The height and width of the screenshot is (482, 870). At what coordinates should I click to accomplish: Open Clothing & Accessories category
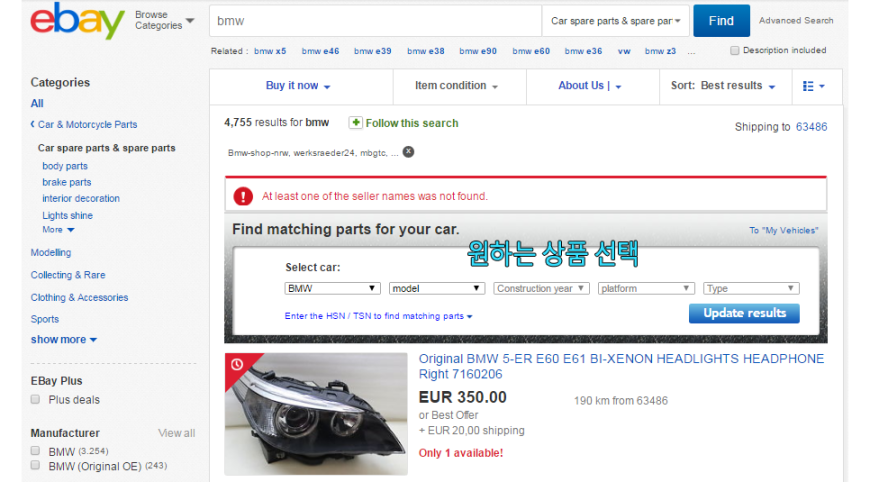pos(79,297)
